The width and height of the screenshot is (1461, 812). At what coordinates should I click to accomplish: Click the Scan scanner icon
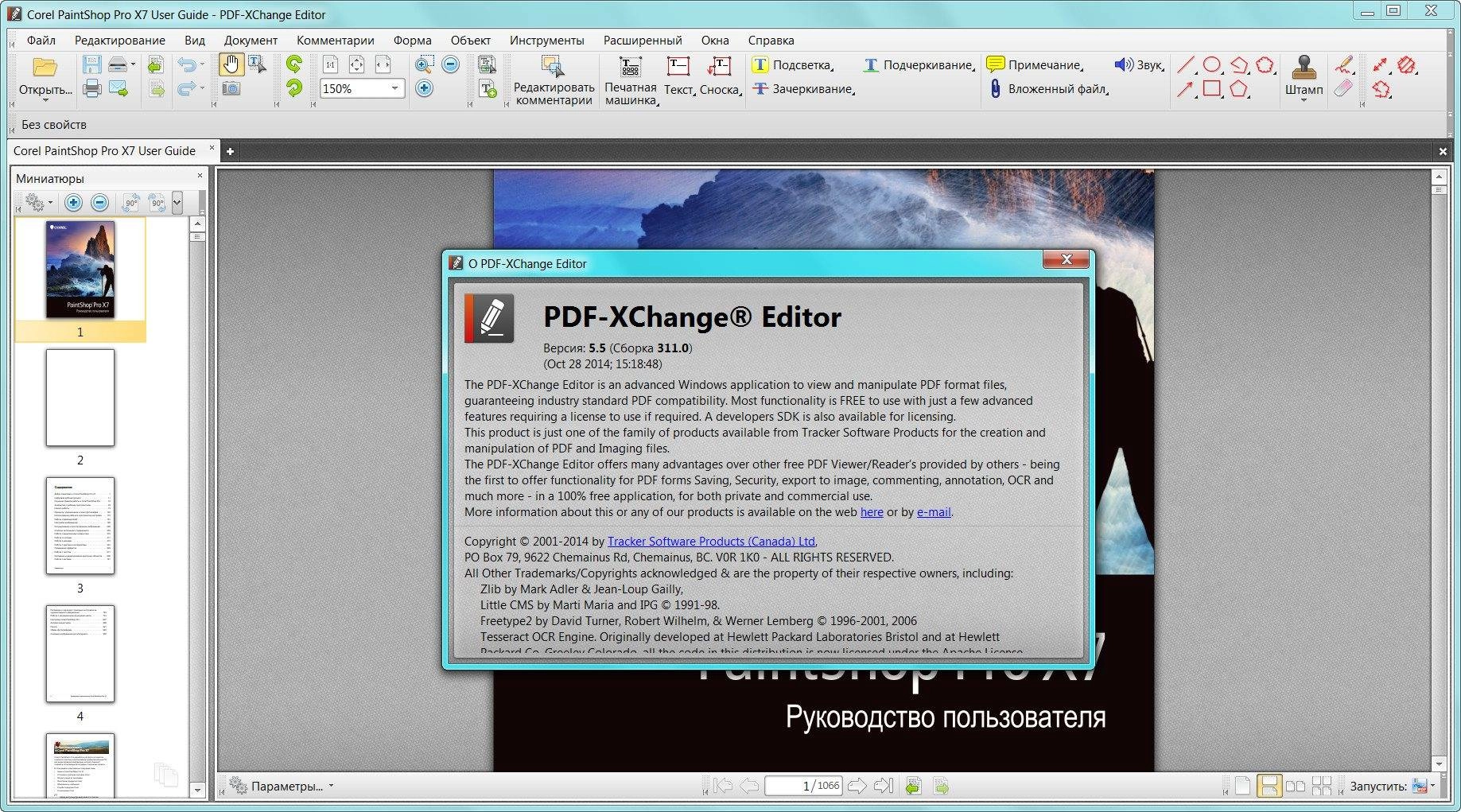click(x=118, y=64)
